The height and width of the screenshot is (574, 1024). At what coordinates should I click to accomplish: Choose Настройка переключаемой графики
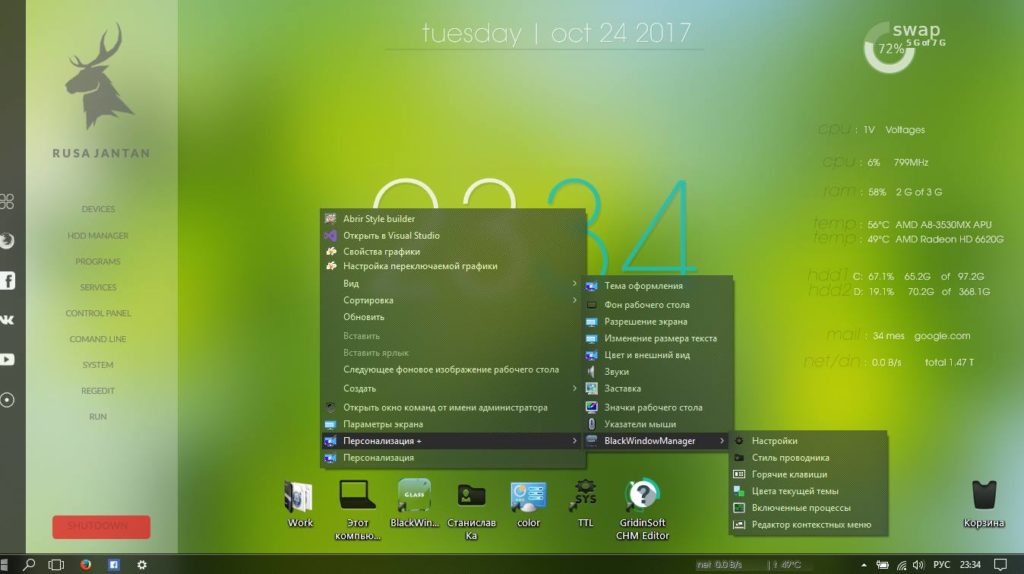tap(453, 266)
